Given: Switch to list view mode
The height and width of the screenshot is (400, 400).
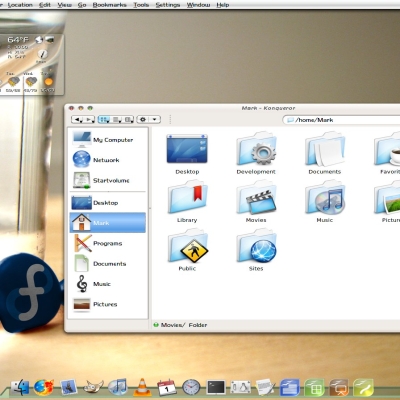Looking at the screenshot, I should [116, 119].
